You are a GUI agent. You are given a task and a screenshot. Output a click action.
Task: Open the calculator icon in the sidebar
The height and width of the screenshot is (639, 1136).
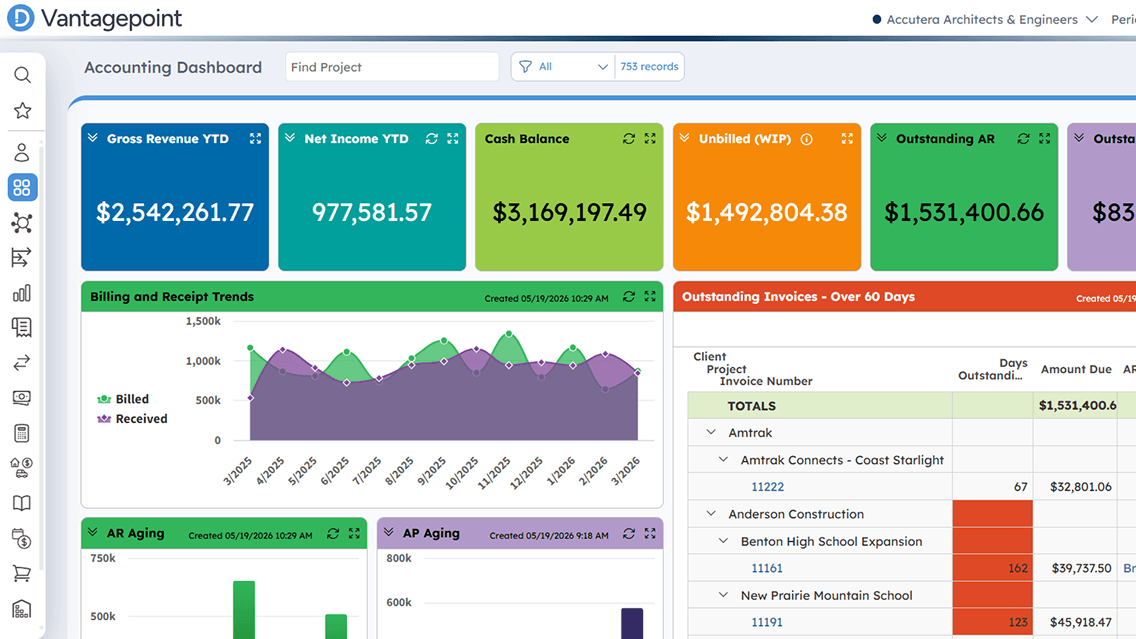click(x=22, y=433)
